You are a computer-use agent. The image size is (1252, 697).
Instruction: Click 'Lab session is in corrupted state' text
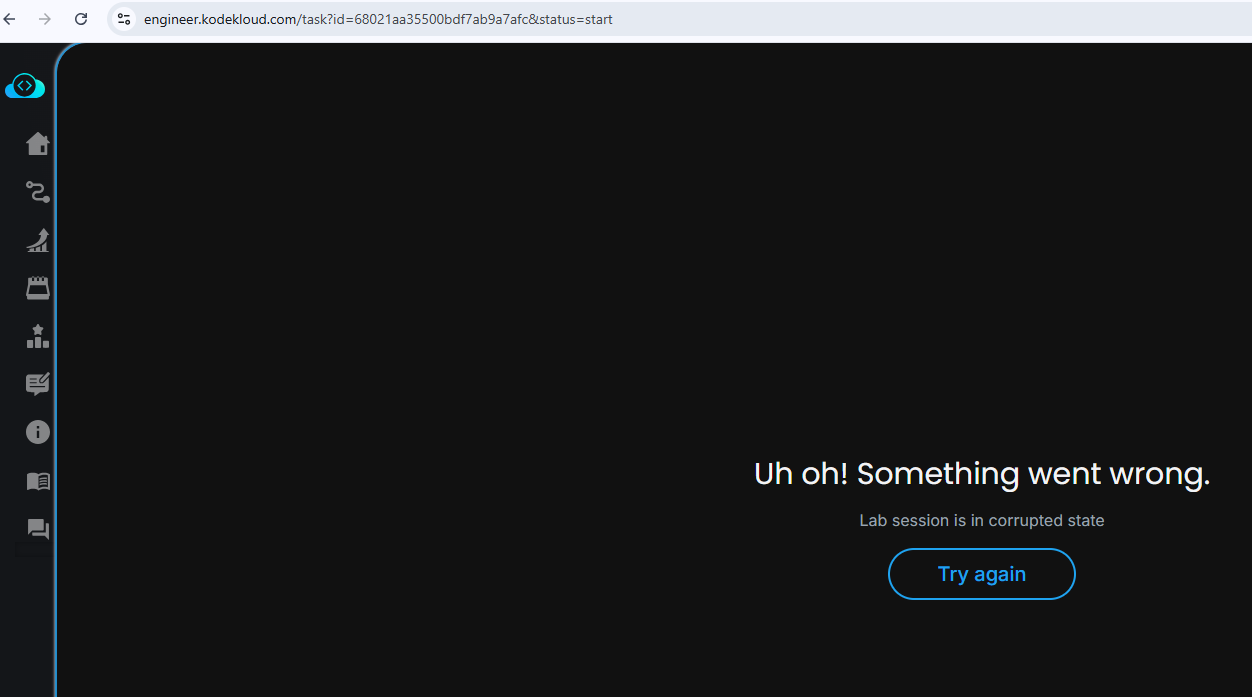click(x=982, y=520)
